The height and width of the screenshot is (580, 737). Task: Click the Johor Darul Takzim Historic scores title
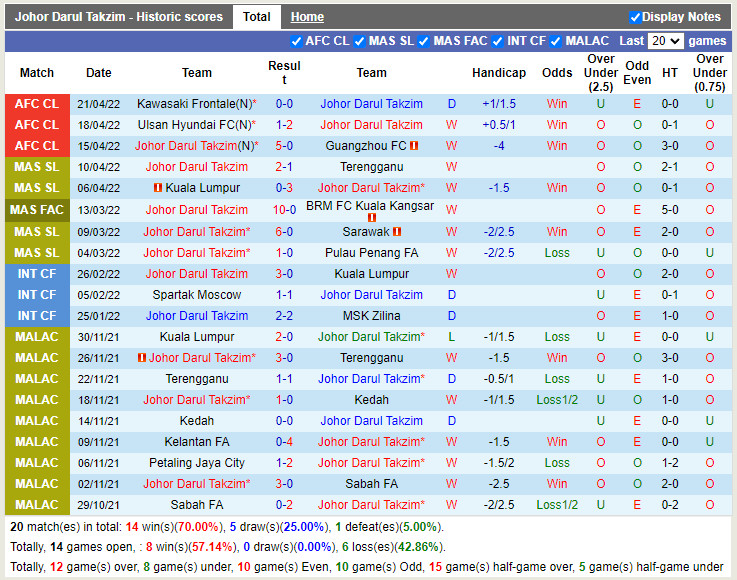click(x=118, y=17)
